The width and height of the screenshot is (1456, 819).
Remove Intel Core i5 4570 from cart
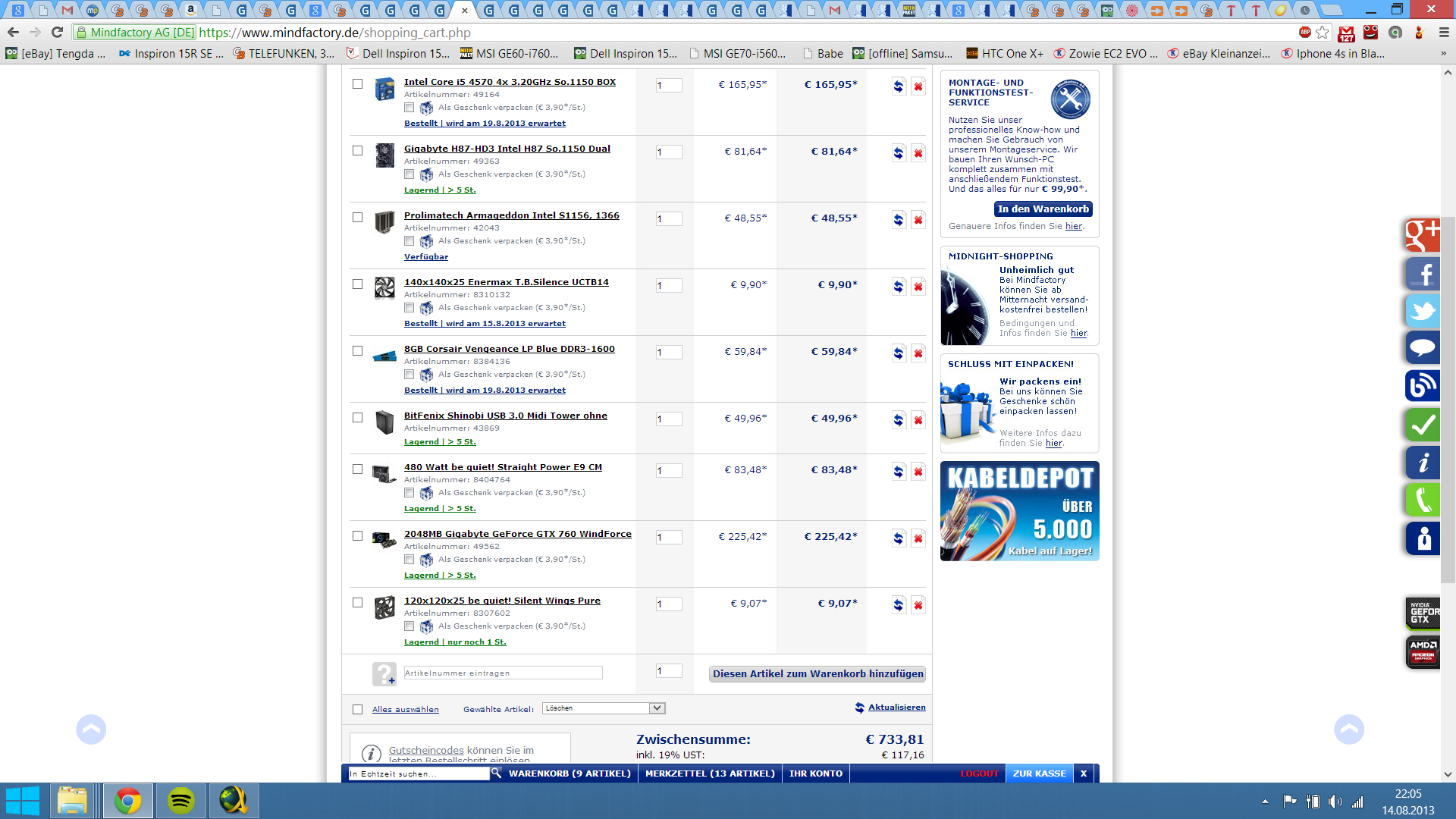[918, 86]
